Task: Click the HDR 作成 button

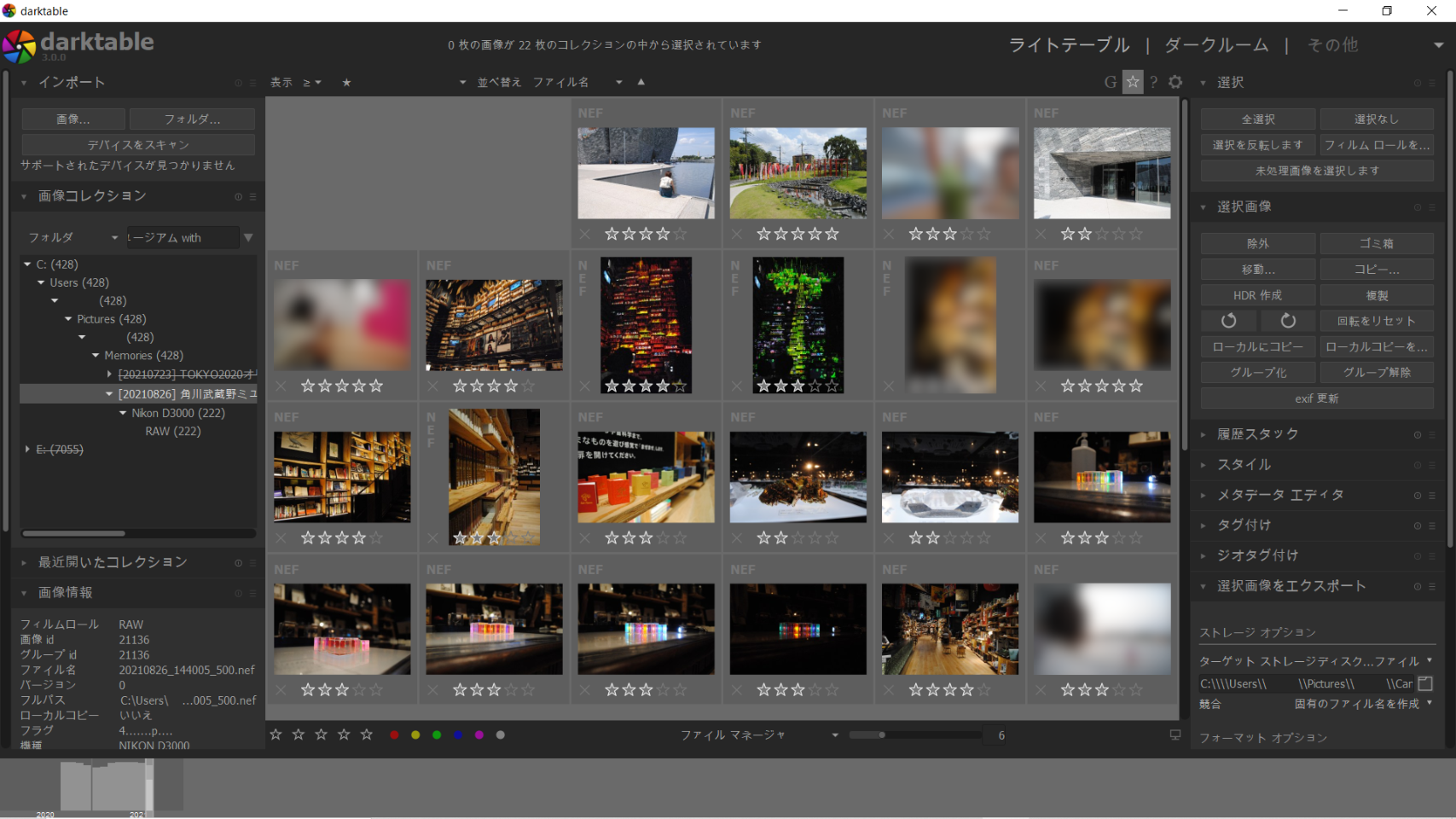Action: [1258, 295]
